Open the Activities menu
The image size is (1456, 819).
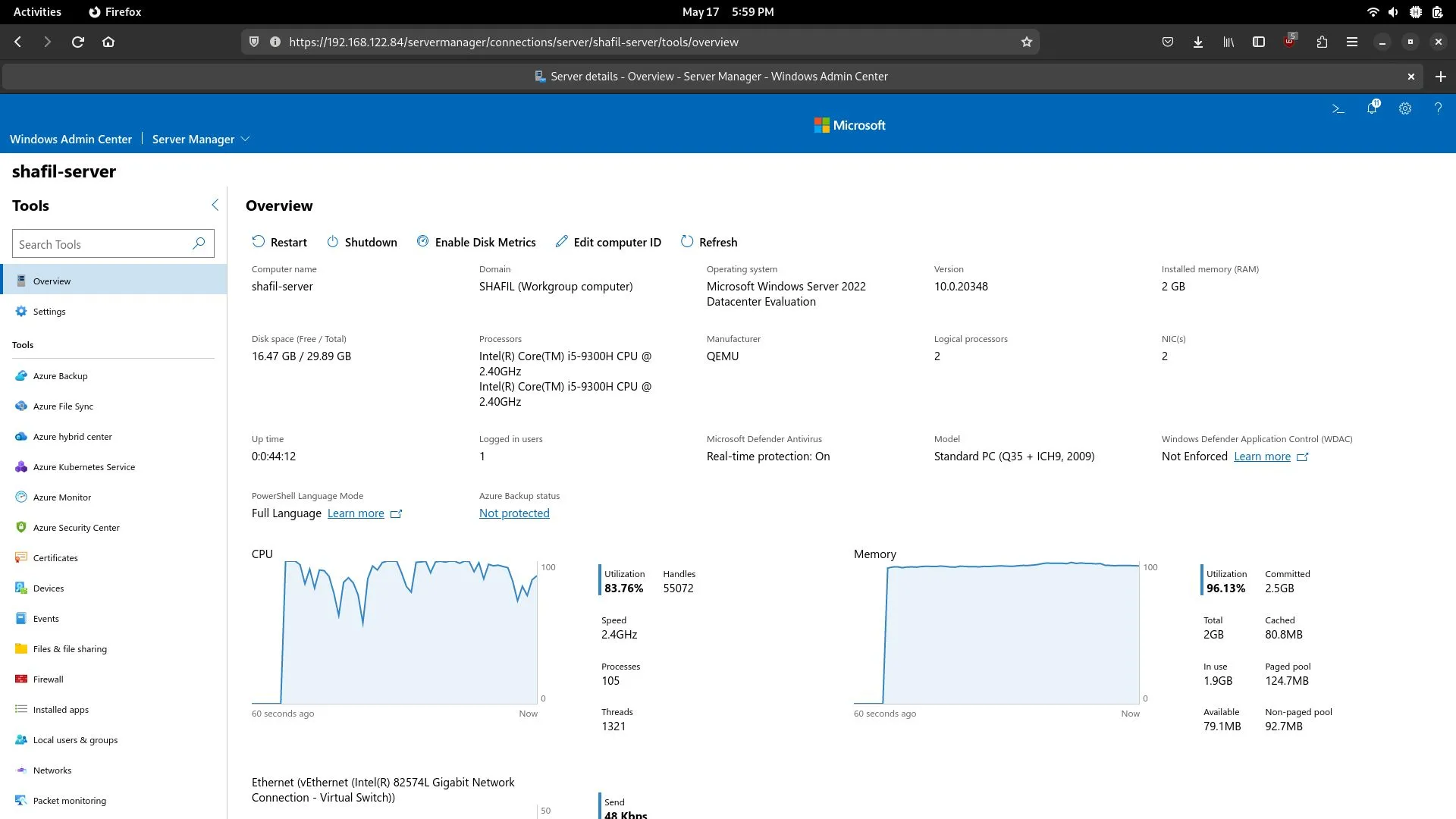coord(37,11)
